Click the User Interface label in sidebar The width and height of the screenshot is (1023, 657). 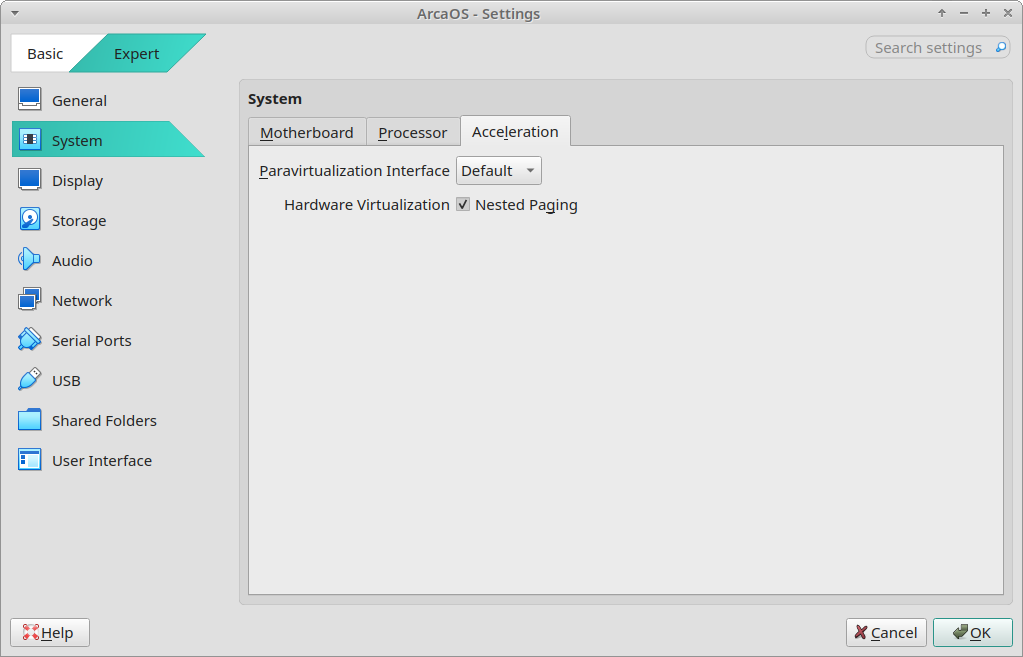tap(102, 461)
